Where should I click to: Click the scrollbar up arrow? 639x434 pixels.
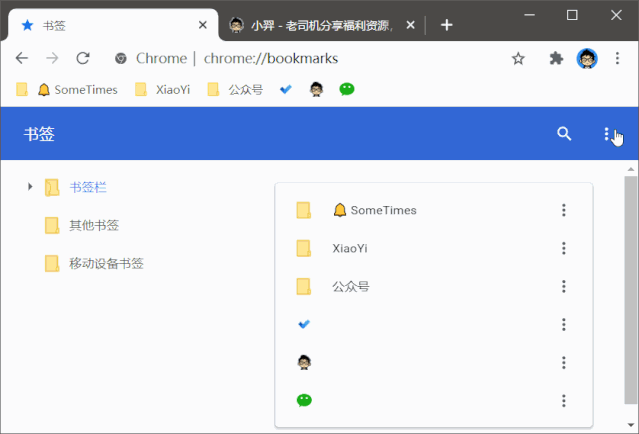pos(630,169)
